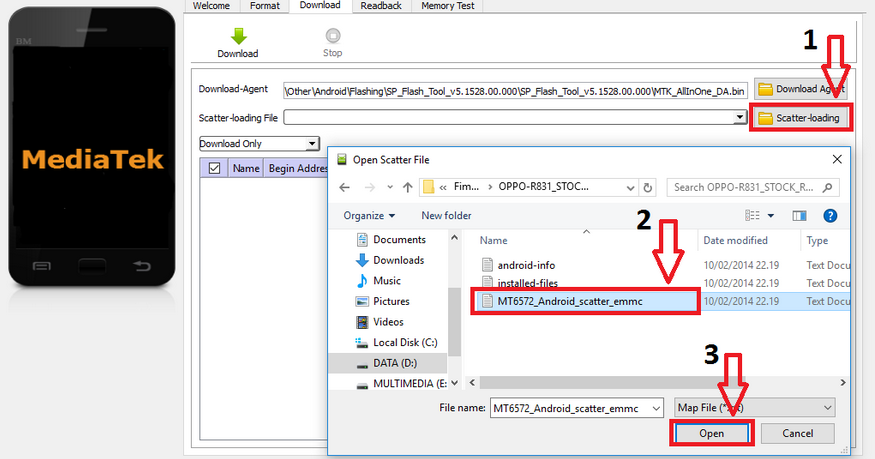The image size is (875, 459).
Task: Select the MT6572_Android_scatter_emmc file
Action: point(570,301)
